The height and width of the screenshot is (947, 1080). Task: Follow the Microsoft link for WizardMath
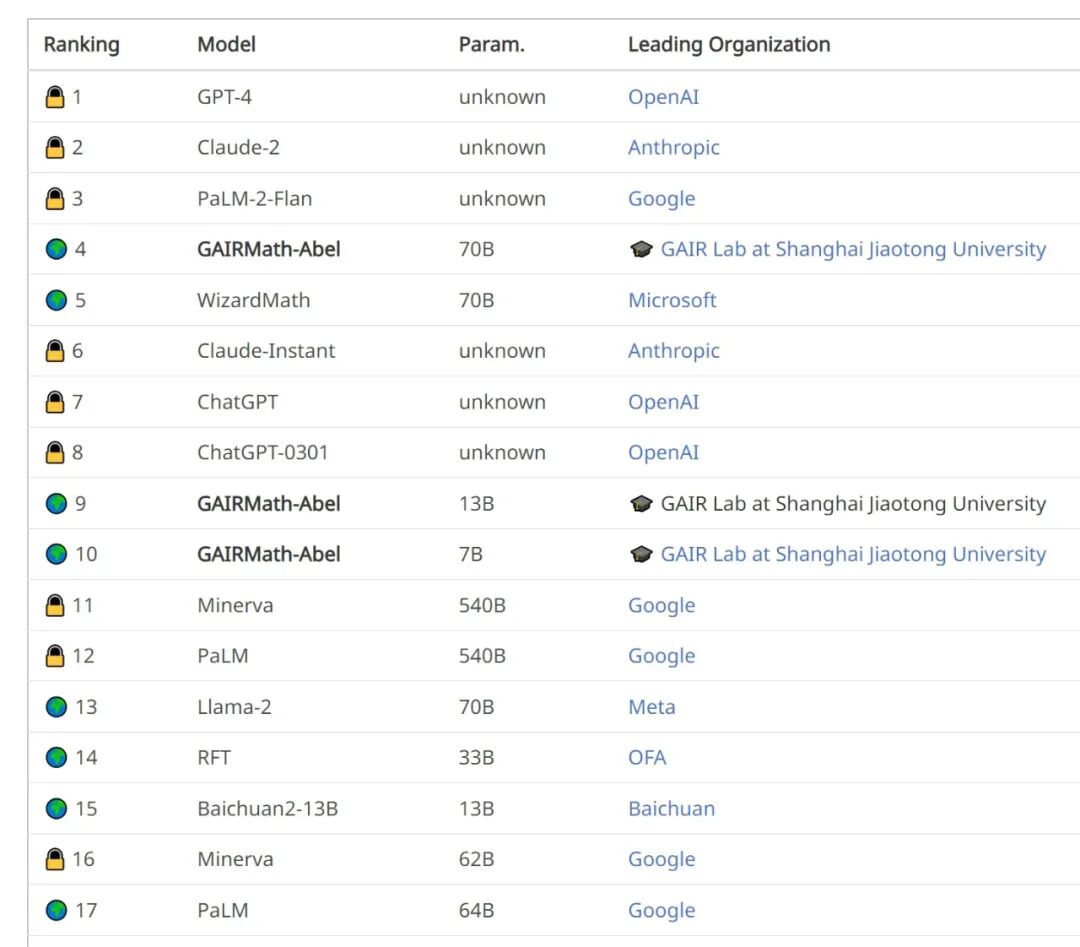(672, 300)
